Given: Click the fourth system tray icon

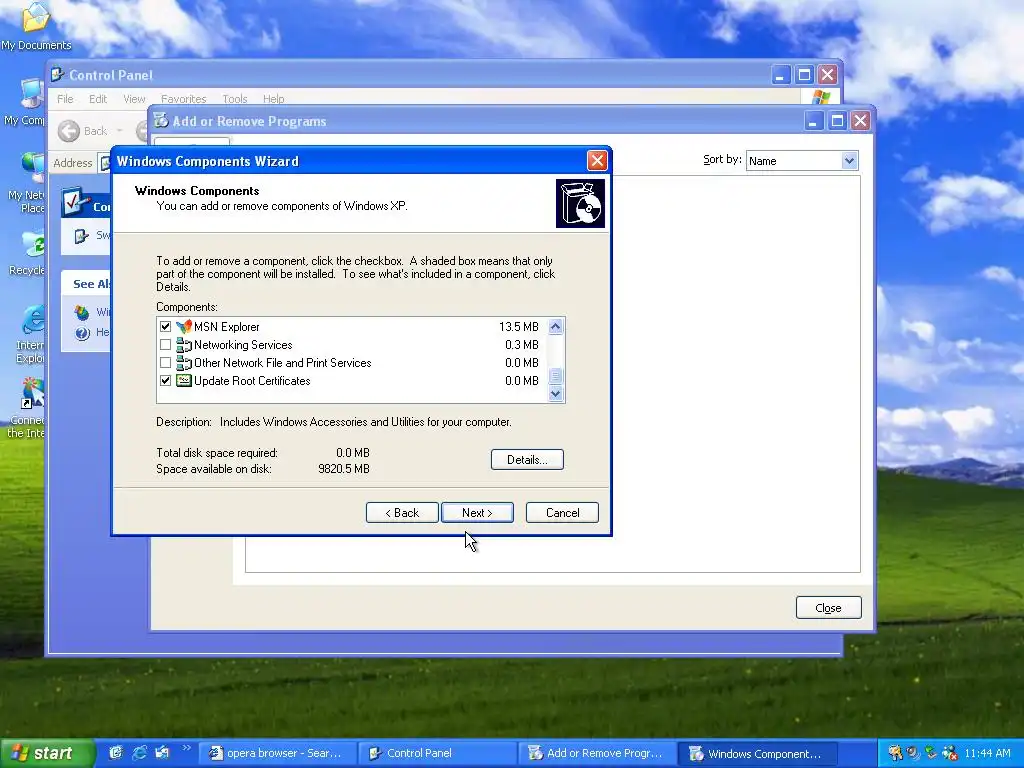Looking at the screenshot, I should click(950, 753).
